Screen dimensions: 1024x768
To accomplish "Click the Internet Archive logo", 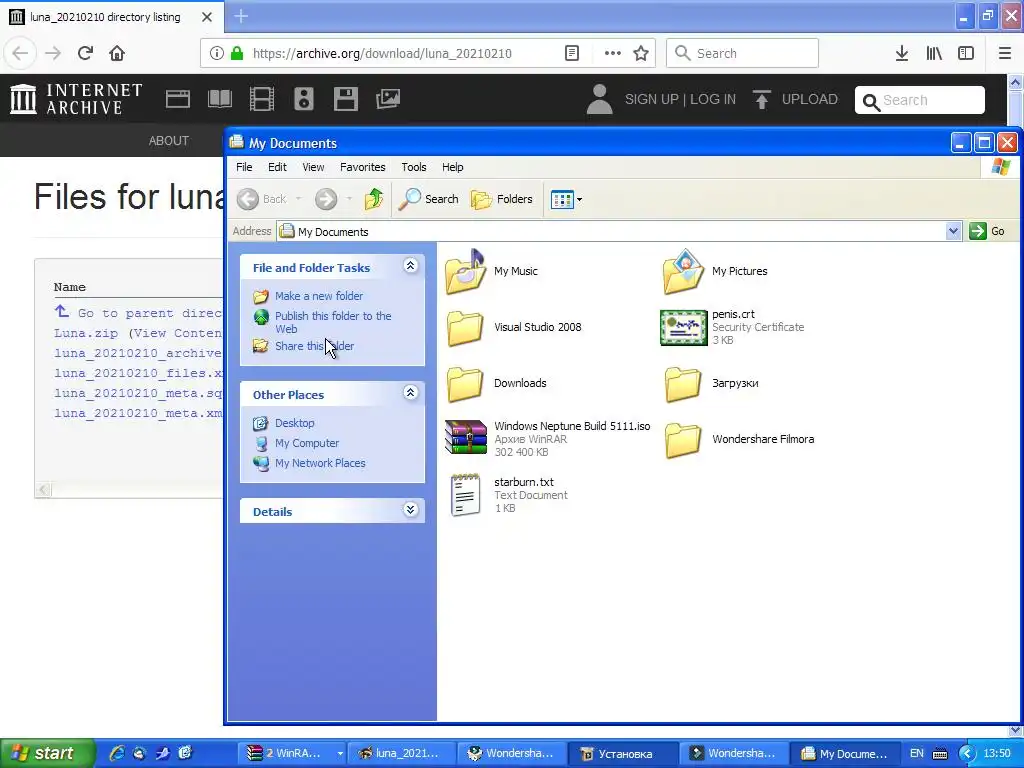I will (76, 99).
